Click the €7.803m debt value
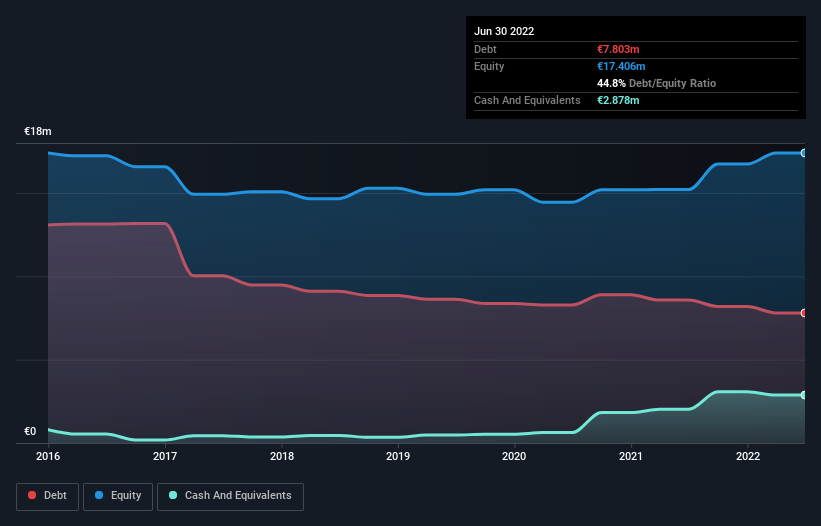Screen dimensions: 821x526 pyautogui.click(x=618, y=49)
